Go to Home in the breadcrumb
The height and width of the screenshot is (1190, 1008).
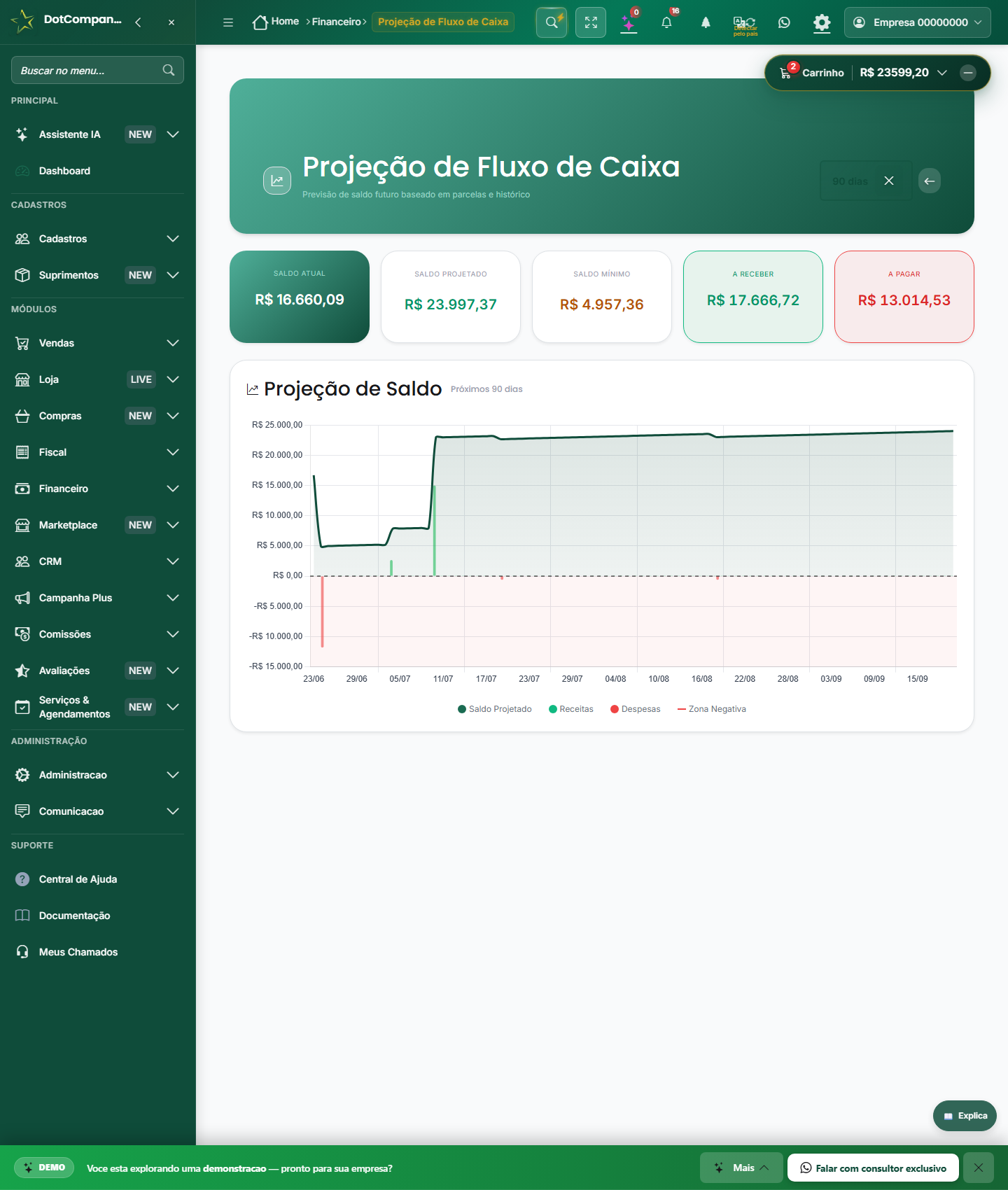(x=276, y=22)
